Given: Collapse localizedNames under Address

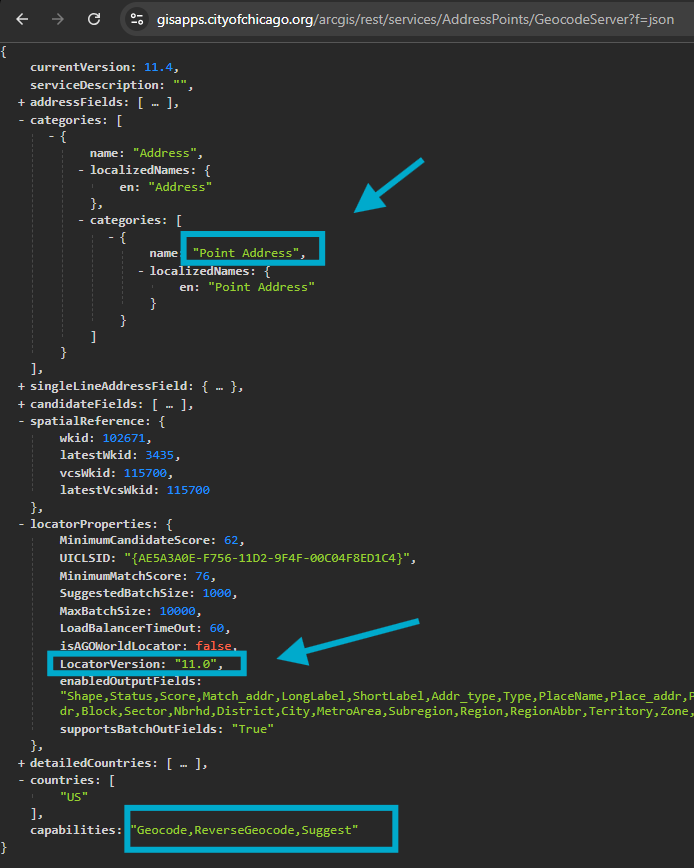Looking at the screenshot, I should click(81, 170).
